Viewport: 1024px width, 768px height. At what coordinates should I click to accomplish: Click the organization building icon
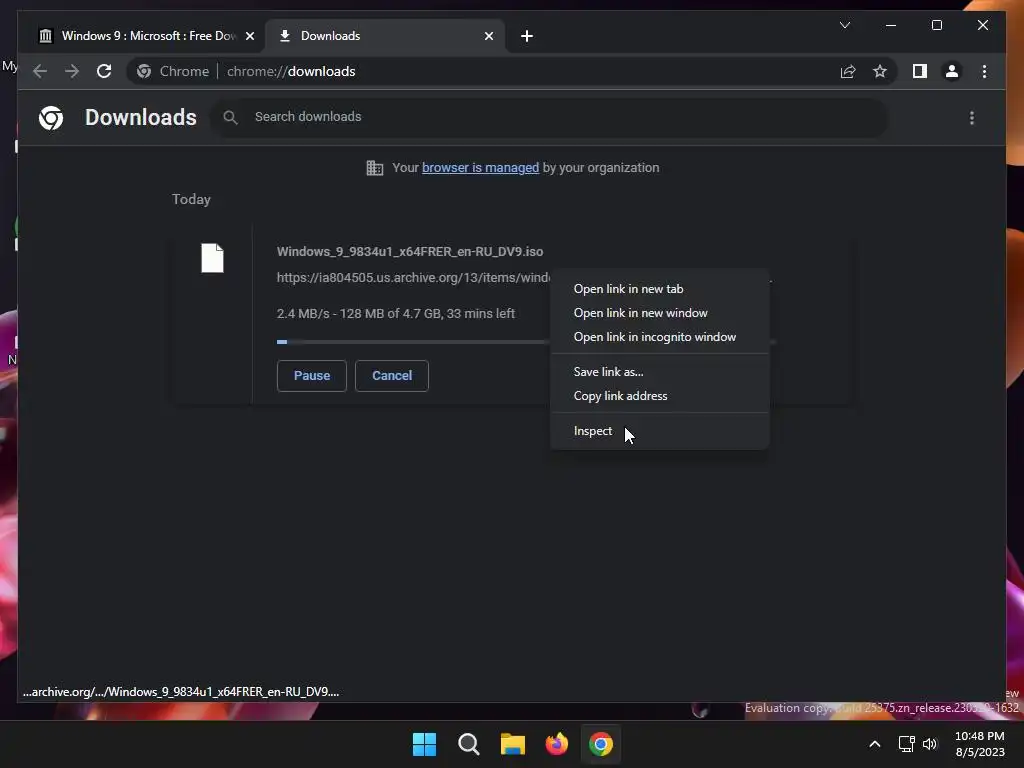(375, 168)
